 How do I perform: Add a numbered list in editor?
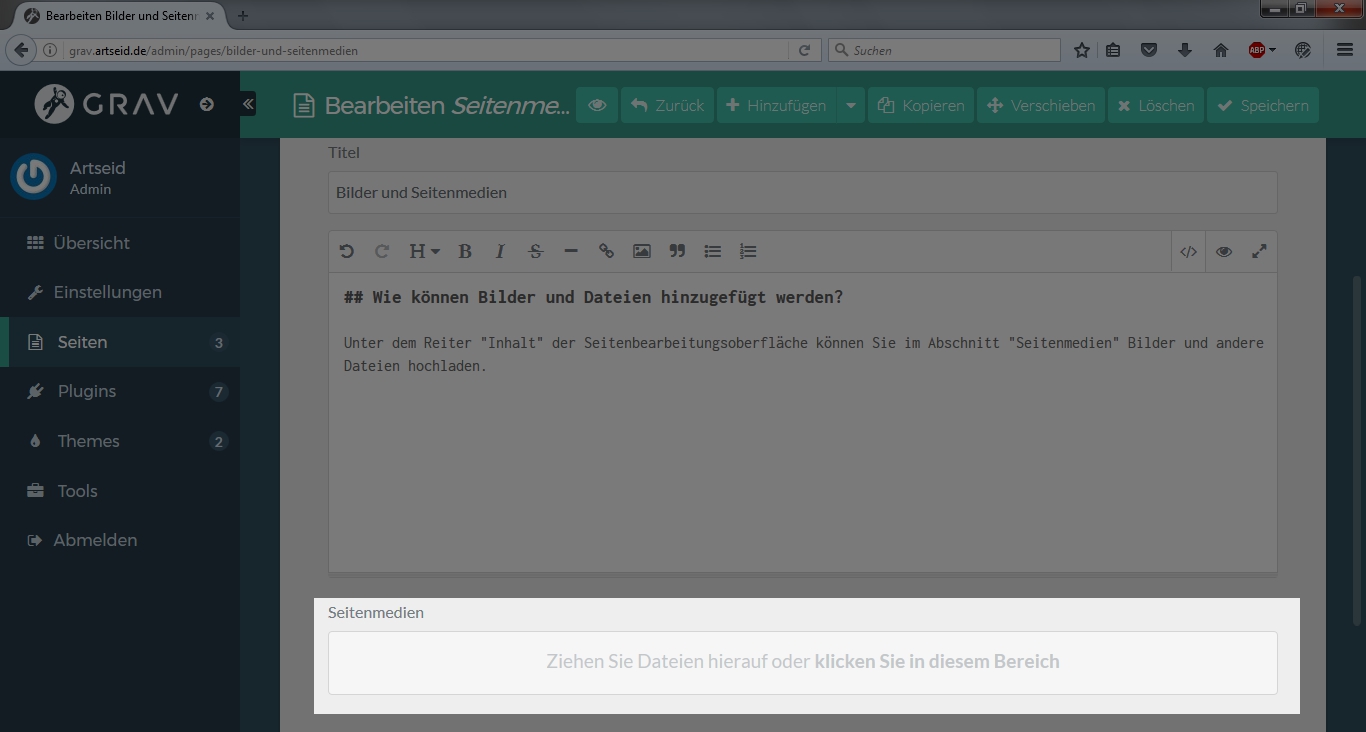pyautogui.click(x=748, y=252)
